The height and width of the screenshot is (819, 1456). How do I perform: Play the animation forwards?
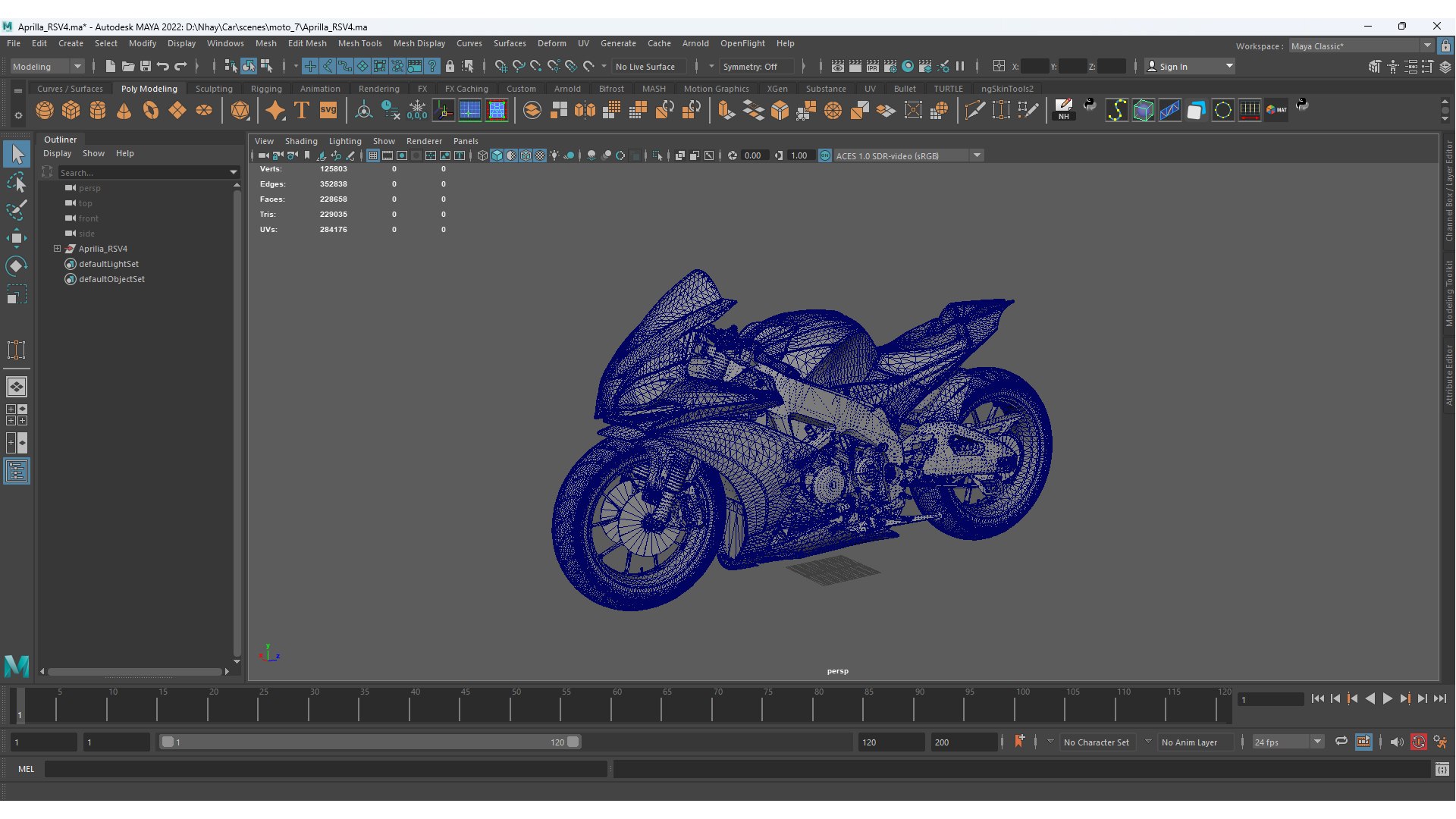(1387, 699)
